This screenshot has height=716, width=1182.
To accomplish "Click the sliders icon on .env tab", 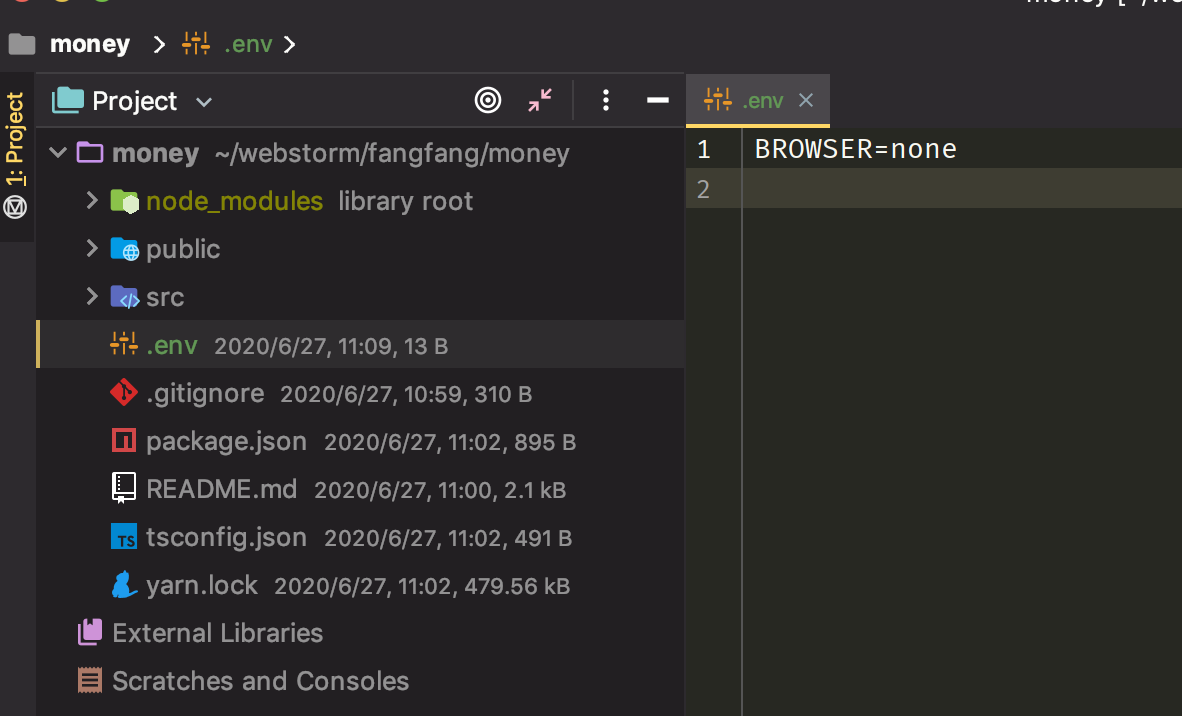I will click(718, 99).
